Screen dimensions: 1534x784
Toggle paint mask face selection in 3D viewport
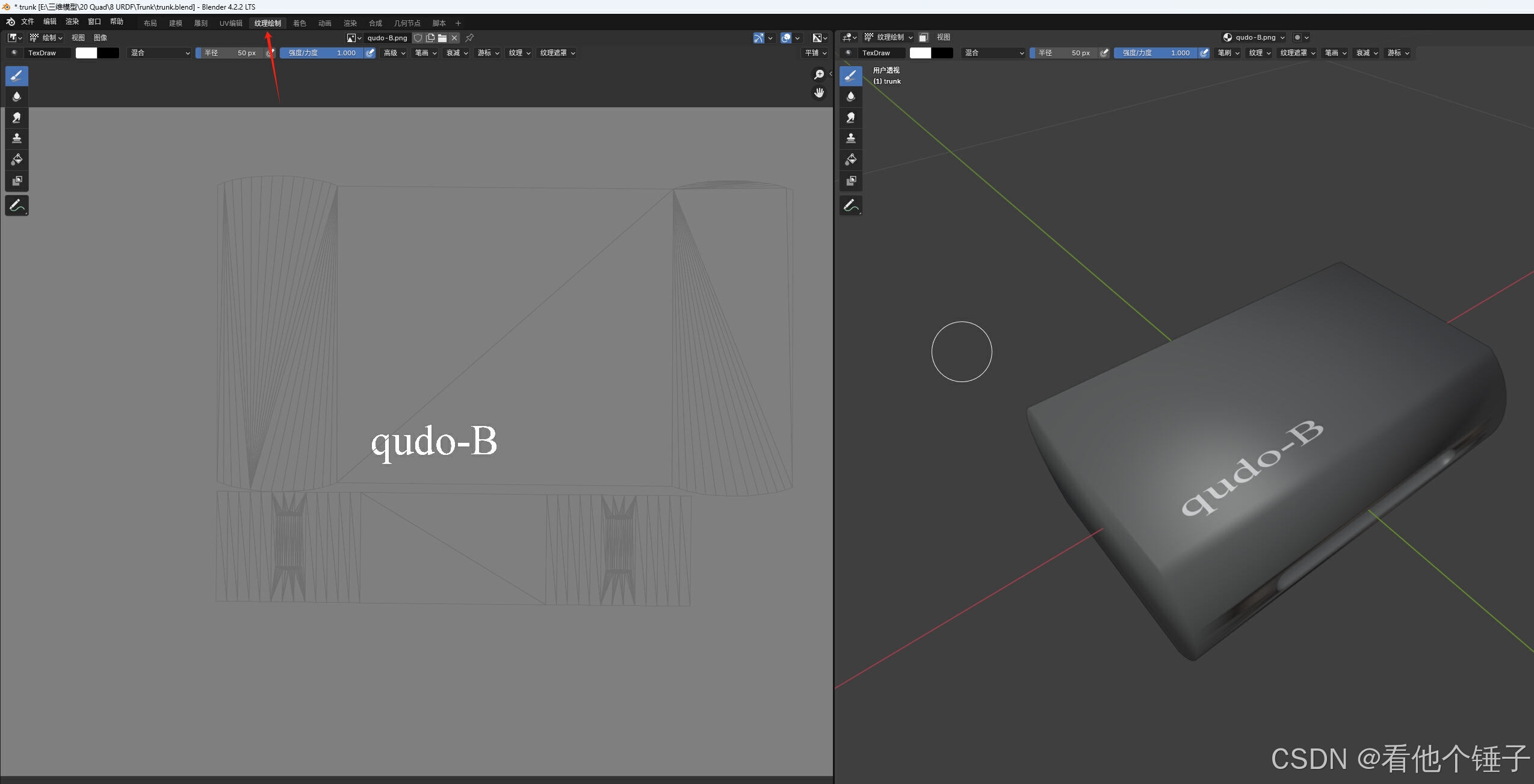tap(923, 37)
